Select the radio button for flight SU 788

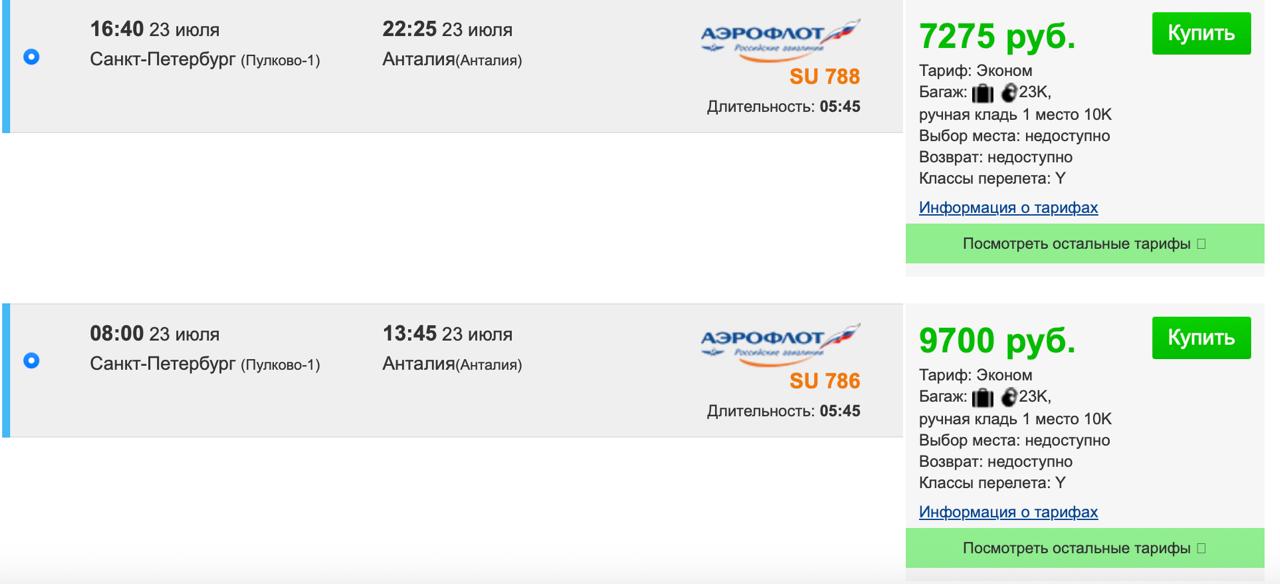(31, 57)
